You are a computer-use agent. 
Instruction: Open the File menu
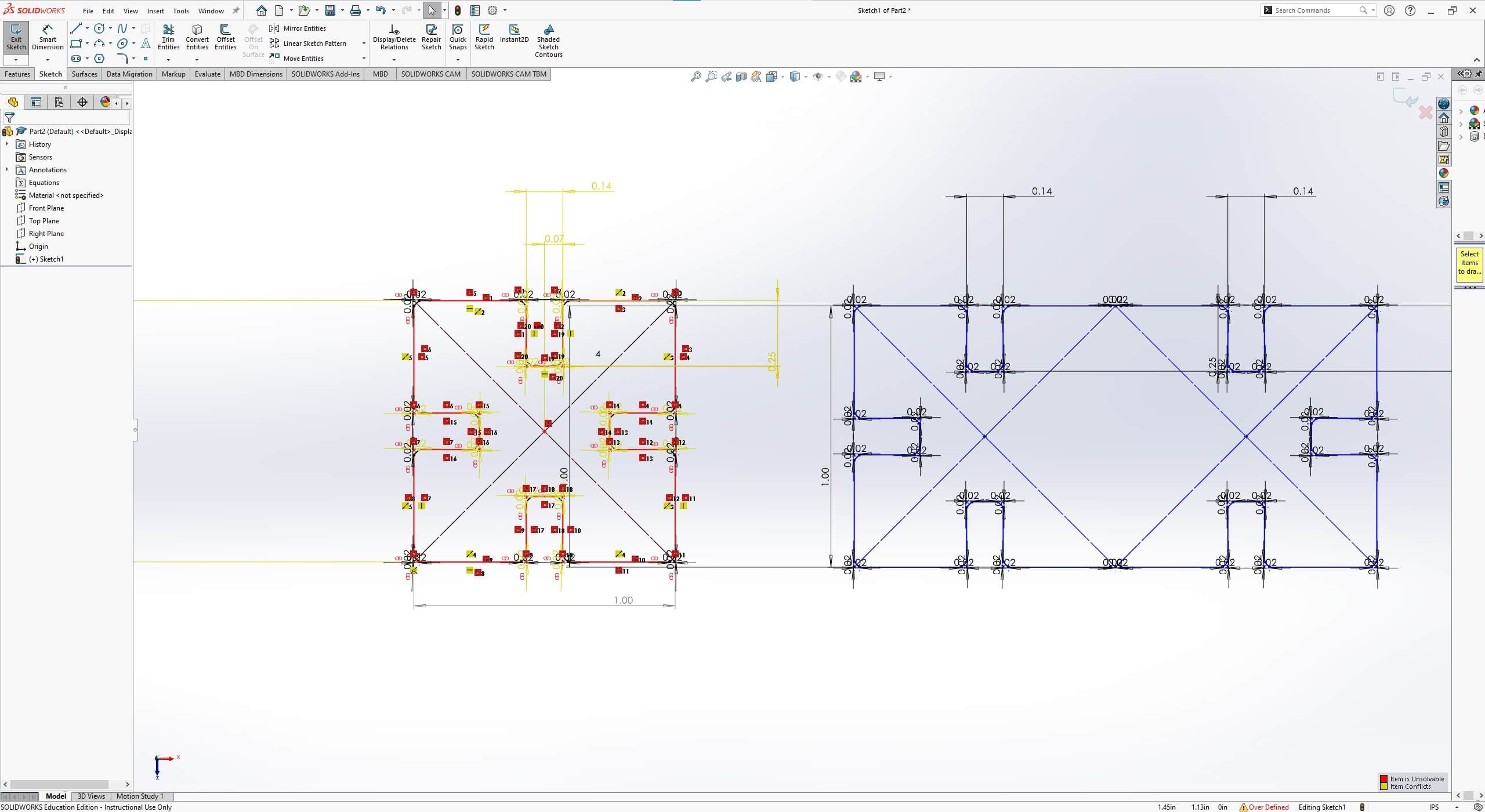pyautogui.click(x=88, y=11)
